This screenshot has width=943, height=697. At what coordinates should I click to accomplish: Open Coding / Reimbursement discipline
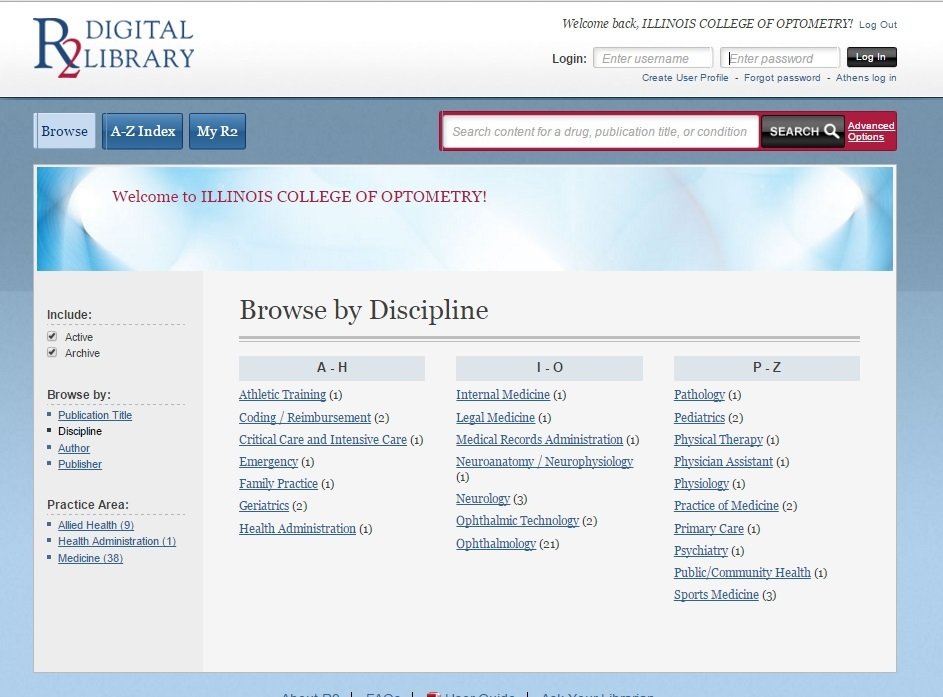[305, 417]
